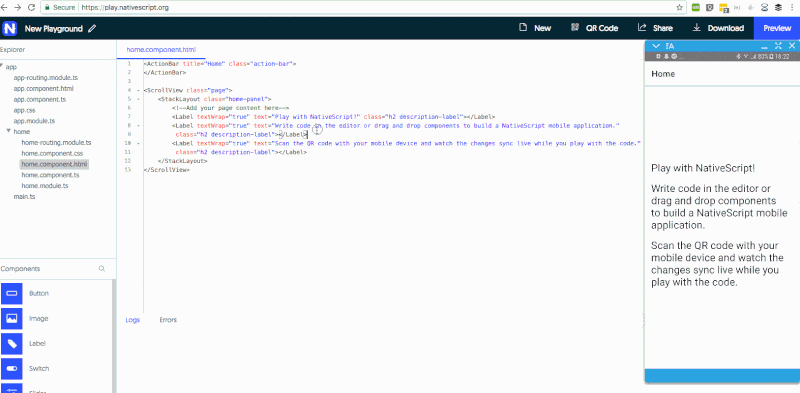This screenshot has width=800, height=393.
Task: Switch to the Logs tab
Action: click(133, 320)
